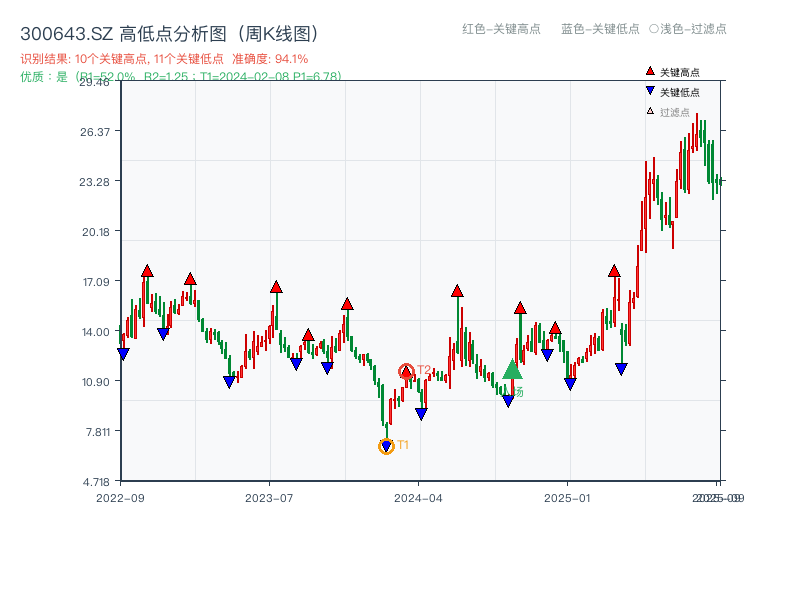Click the blue low triangle at the 2022-09 start
800x600 pixels.
tap(123, 354)
